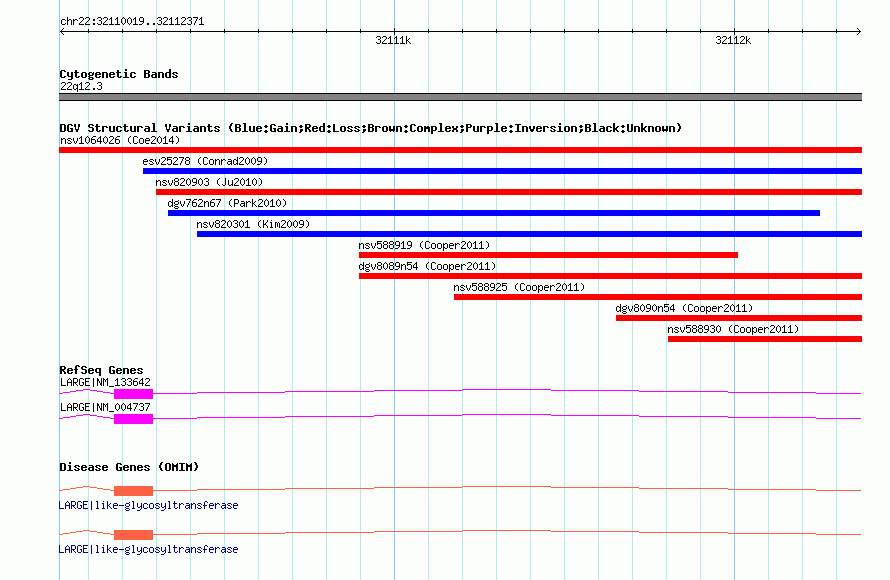Click the LARGE|NM_133642 gene label
Viewport: 890px width, 580px height.
(105, 383)
